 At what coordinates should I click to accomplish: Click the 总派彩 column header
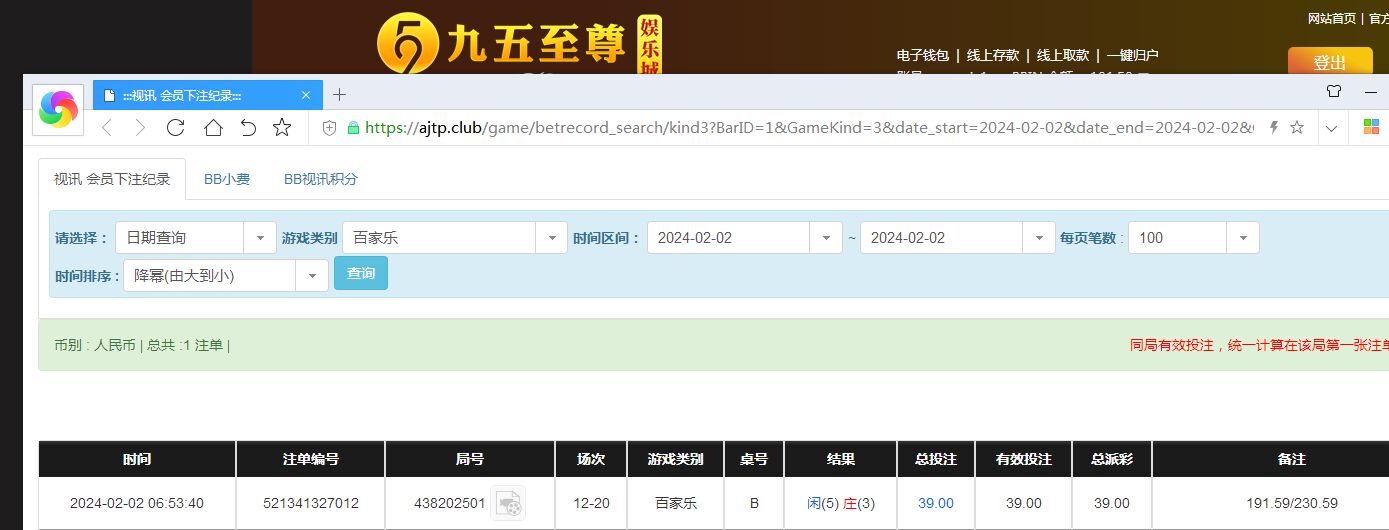tap(1112, 459)
